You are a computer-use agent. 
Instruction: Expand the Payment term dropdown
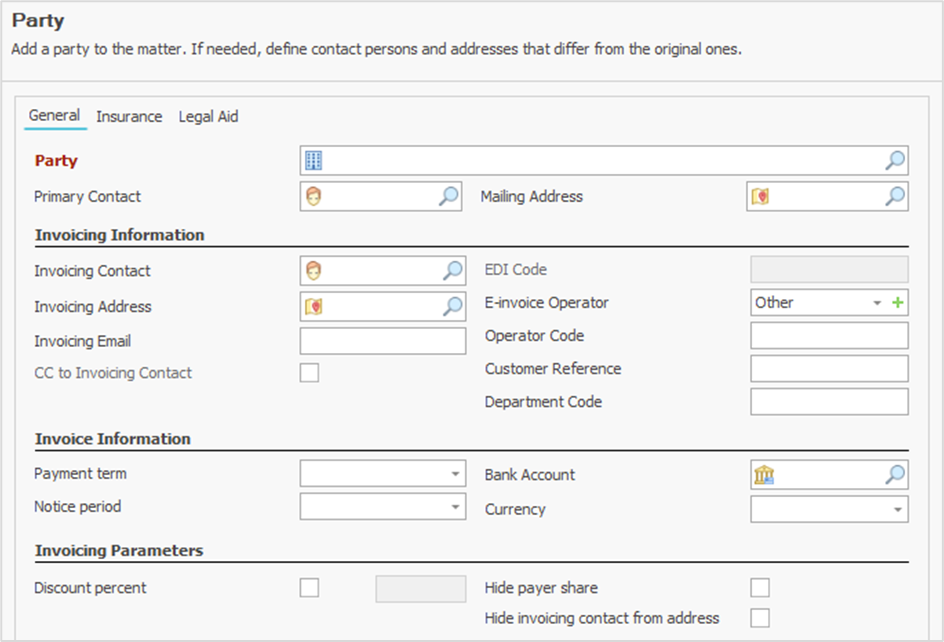pyautogui.click(x=455, y=474)
